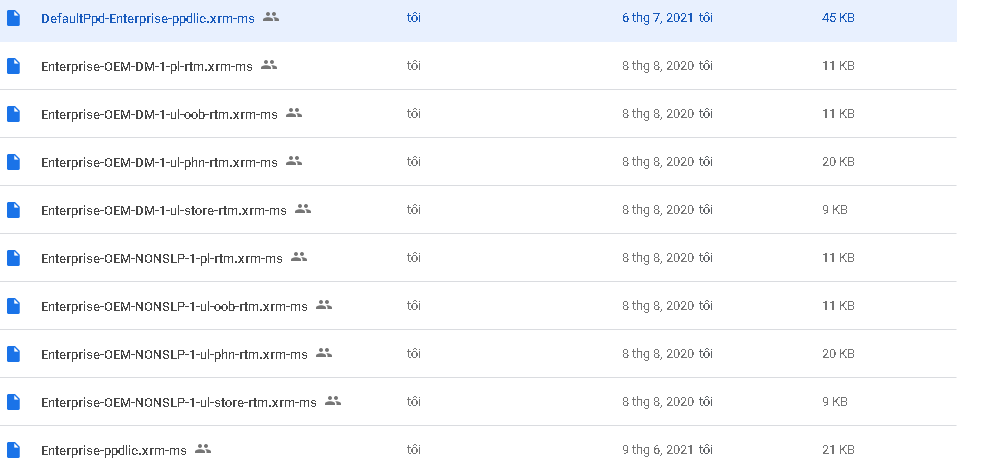Click shared icon next to Enterprise-OEM-NONSLP-1-ul-phn-rtm.xrm-ms
The width and height of the screenshot is (982, 468).
pos(323,353)
